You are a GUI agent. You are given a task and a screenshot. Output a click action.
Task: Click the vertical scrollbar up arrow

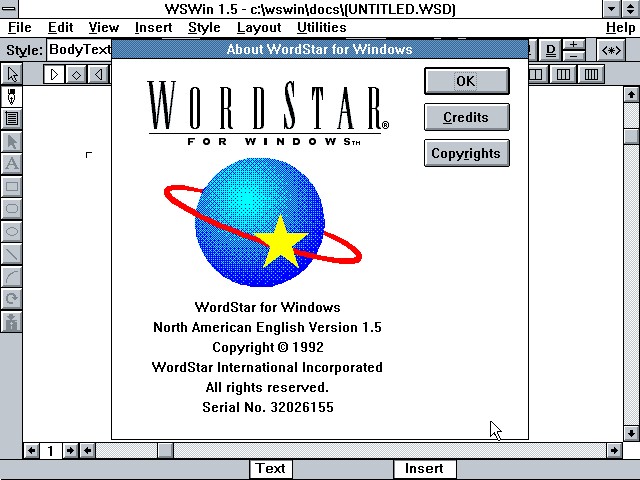pos(630,92)
